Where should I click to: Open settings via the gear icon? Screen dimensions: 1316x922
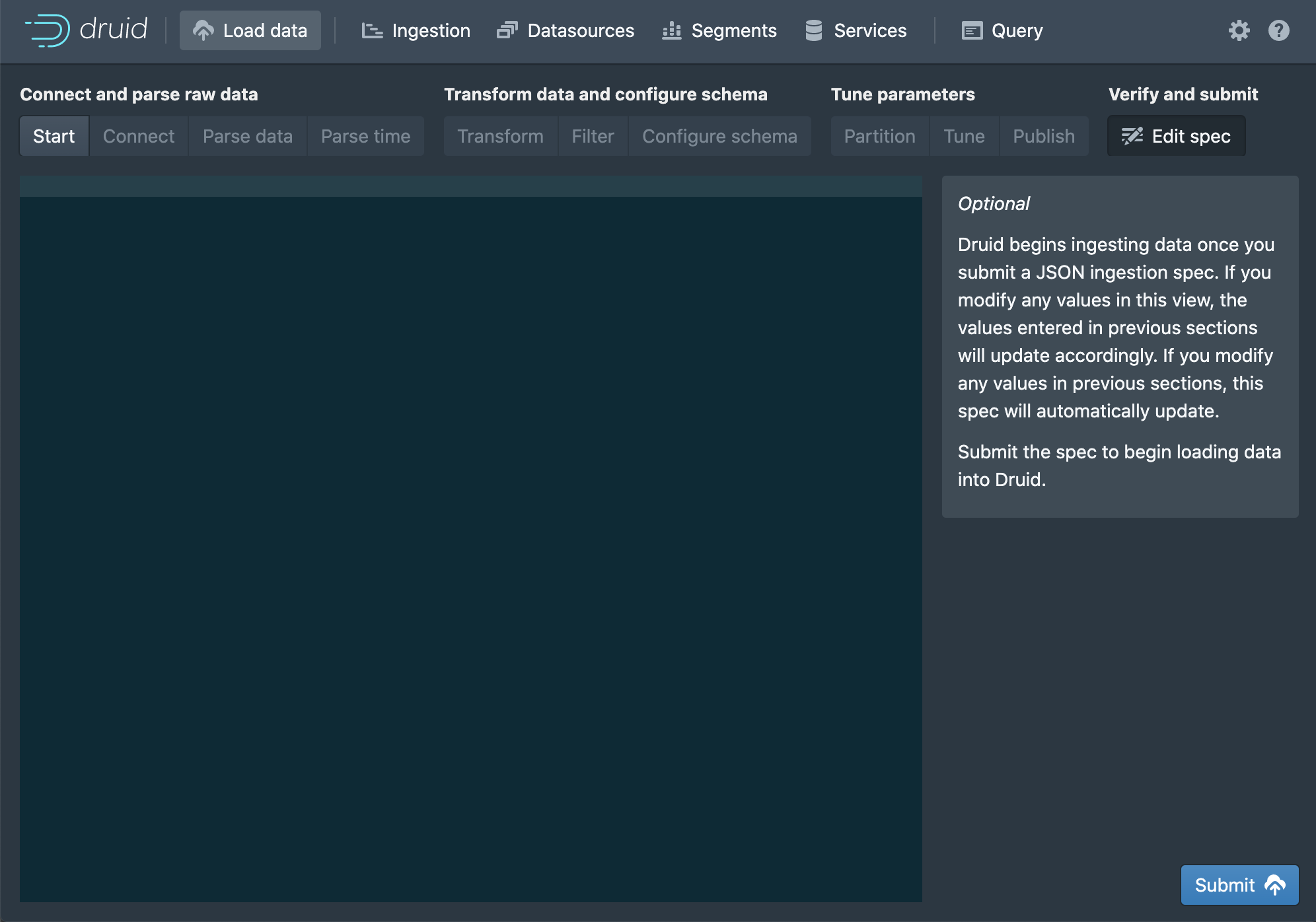1239,30
